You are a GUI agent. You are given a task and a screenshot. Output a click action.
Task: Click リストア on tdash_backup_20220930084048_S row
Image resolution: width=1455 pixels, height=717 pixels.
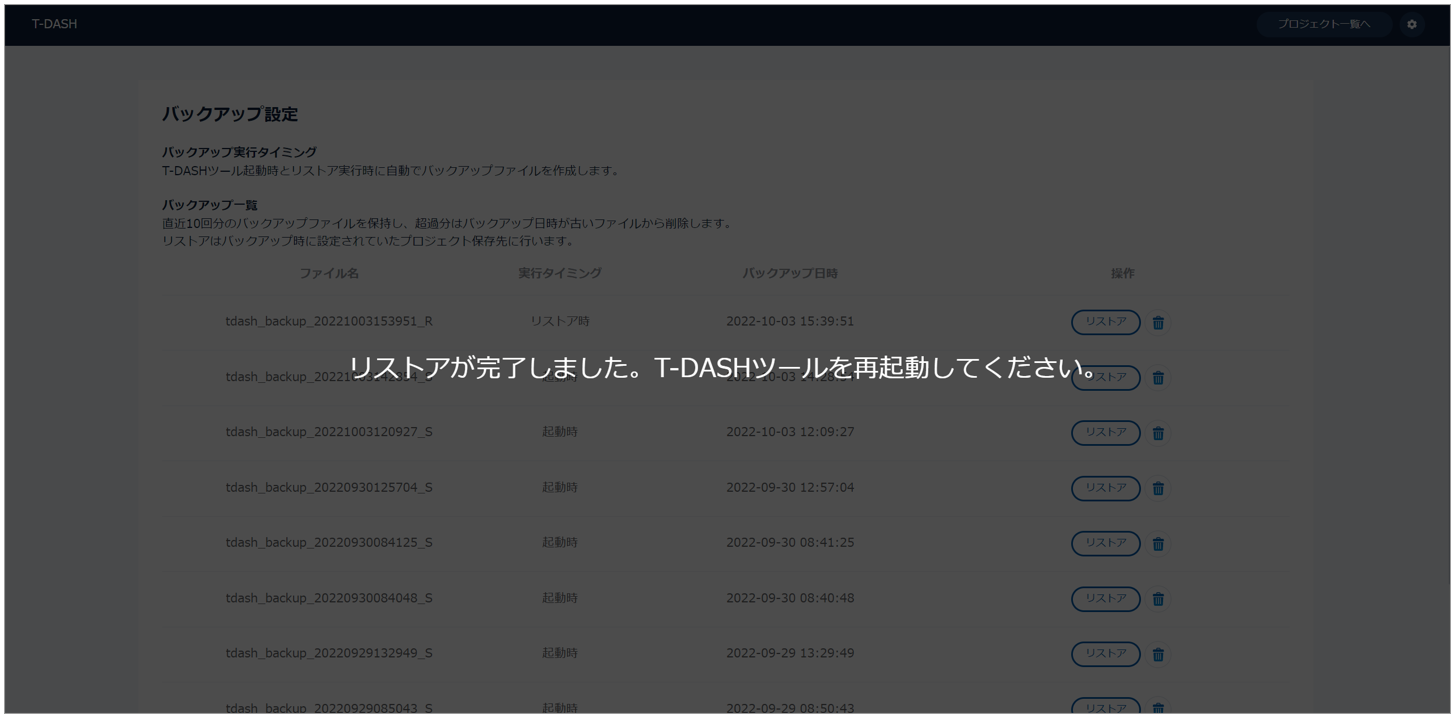[x=1105, y=598]
